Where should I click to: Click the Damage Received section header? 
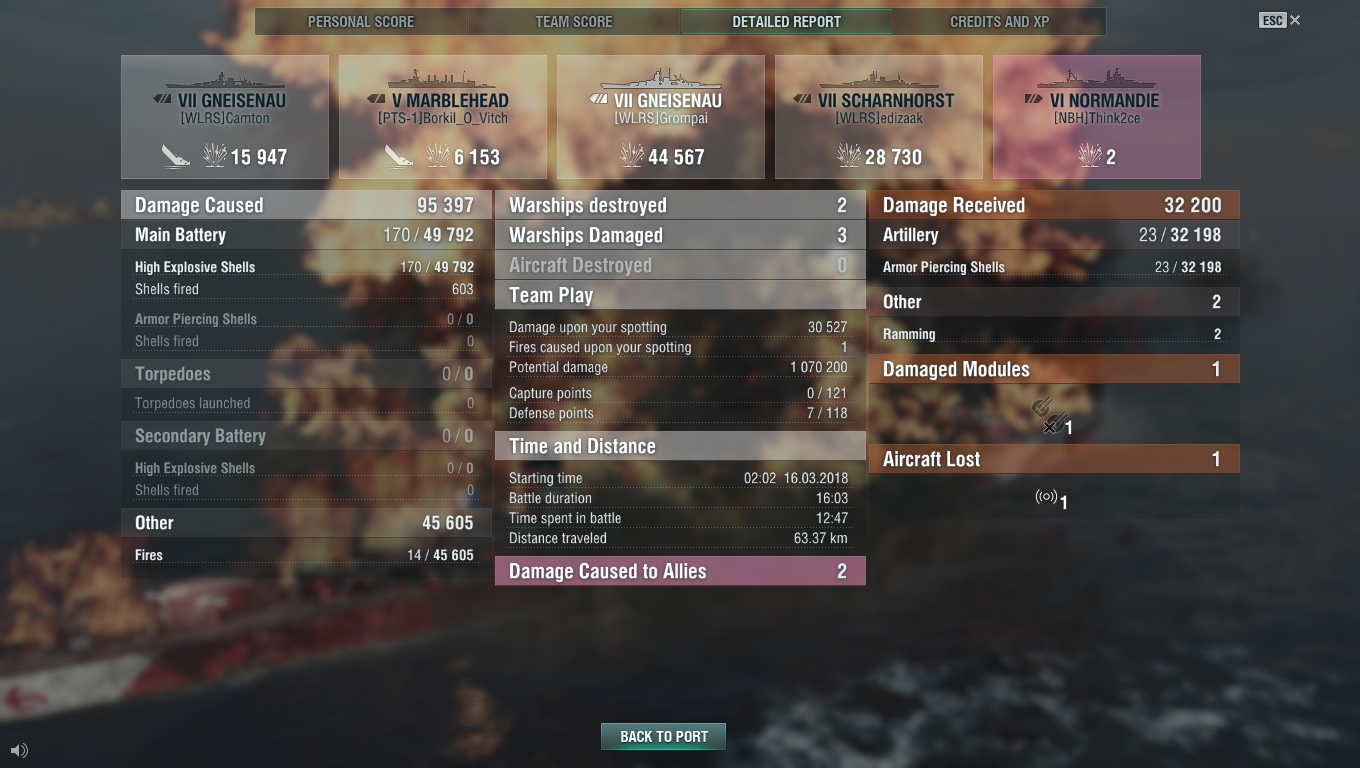pos(1054,205)
